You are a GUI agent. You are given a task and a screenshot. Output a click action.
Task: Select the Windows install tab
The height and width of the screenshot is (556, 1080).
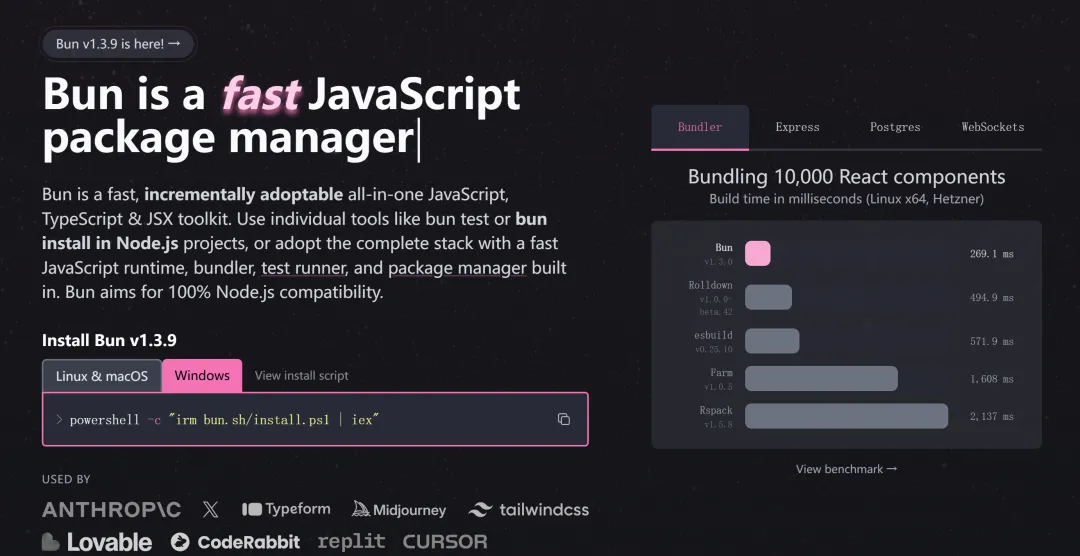pyautogui.click(x=202, y=375)
